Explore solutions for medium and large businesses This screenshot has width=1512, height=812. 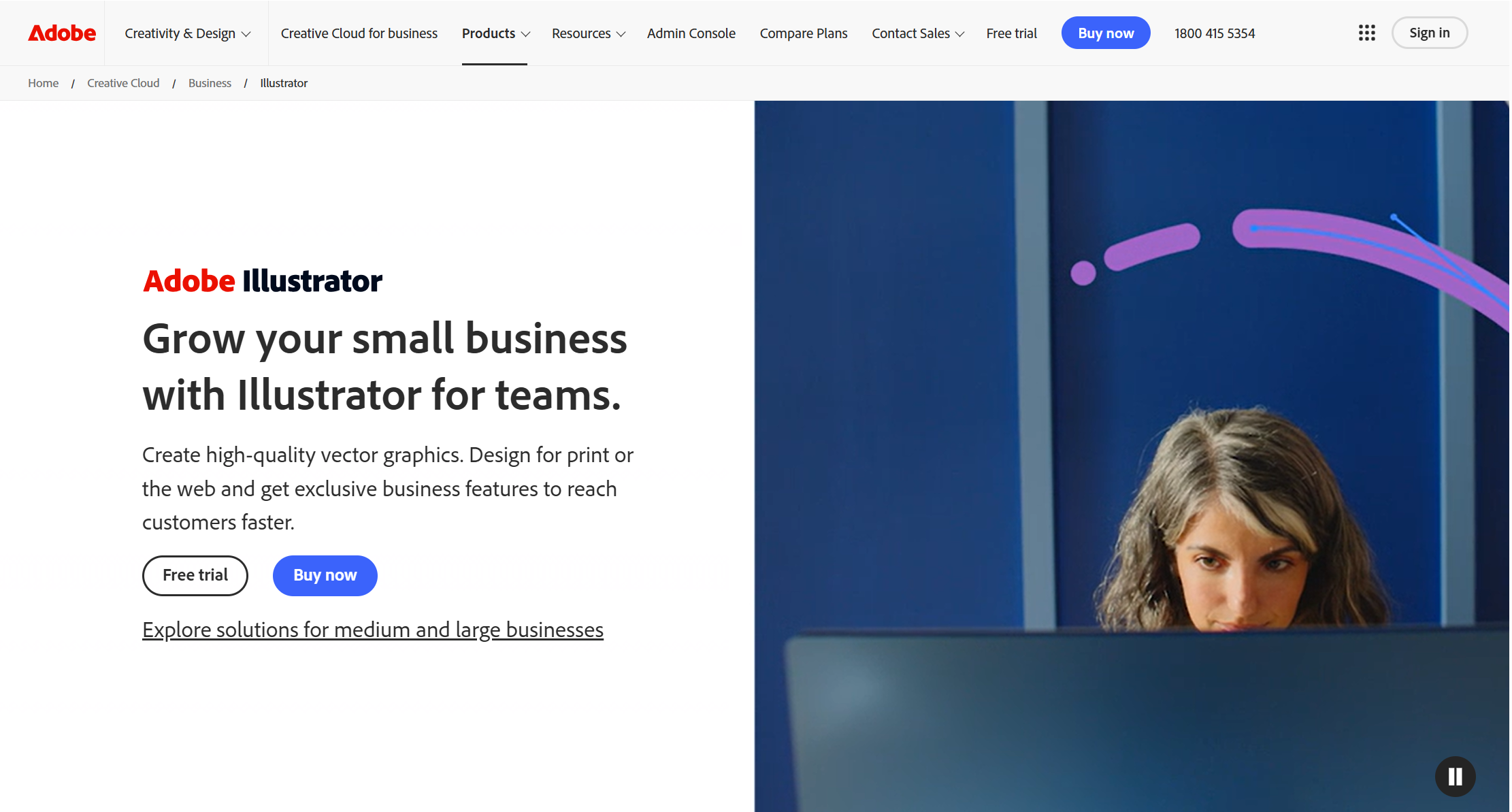[372, 630]
